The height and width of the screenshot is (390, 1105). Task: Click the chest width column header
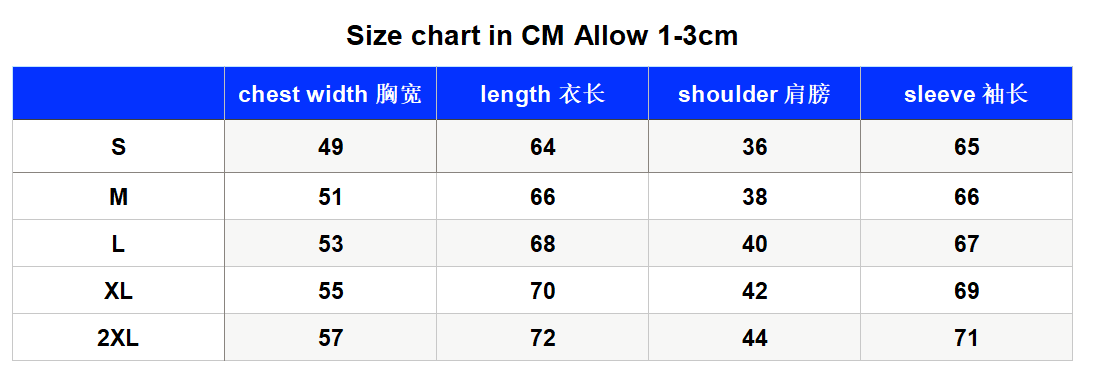click(x=331, y=94)
